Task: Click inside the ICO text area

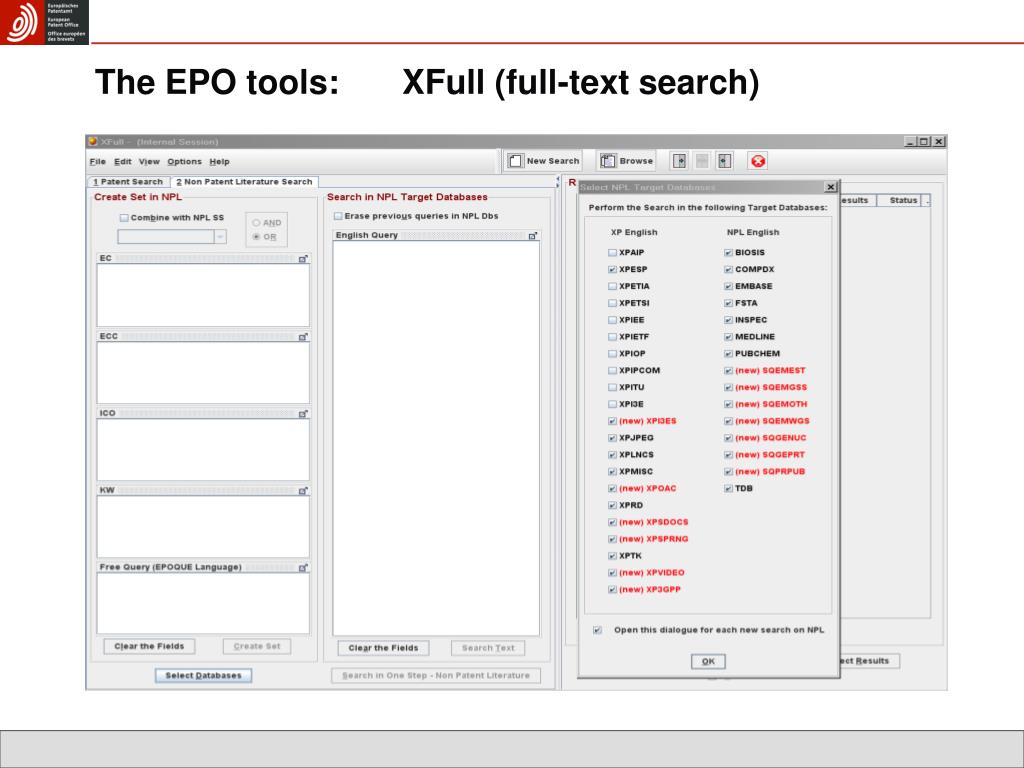Action: point(203,450)
